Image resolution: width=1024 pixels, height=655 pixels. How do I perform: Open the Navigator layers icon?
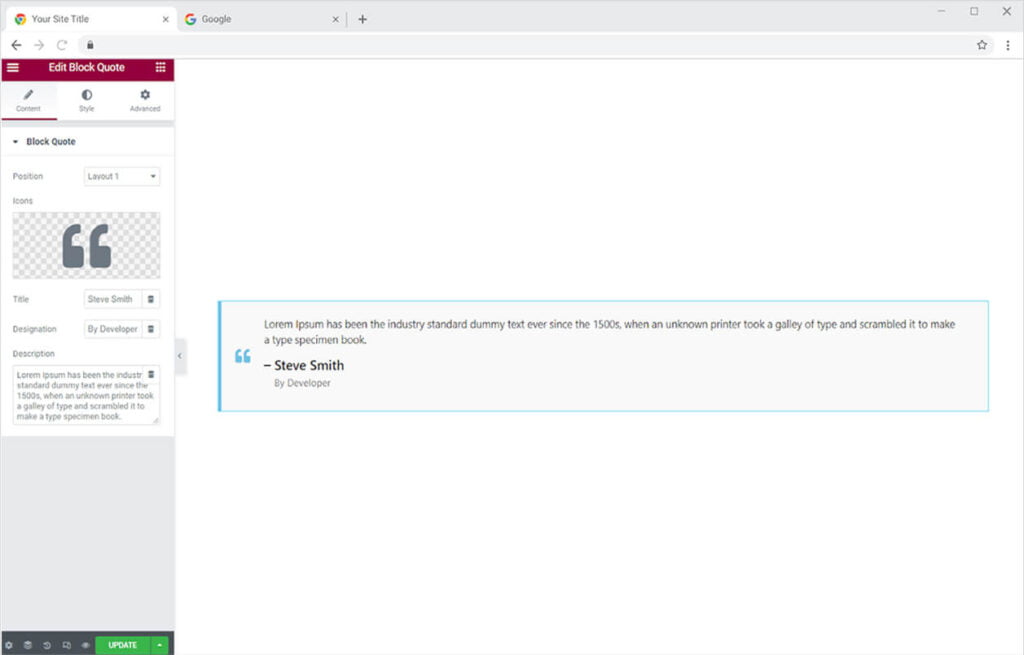click(28, 645)
